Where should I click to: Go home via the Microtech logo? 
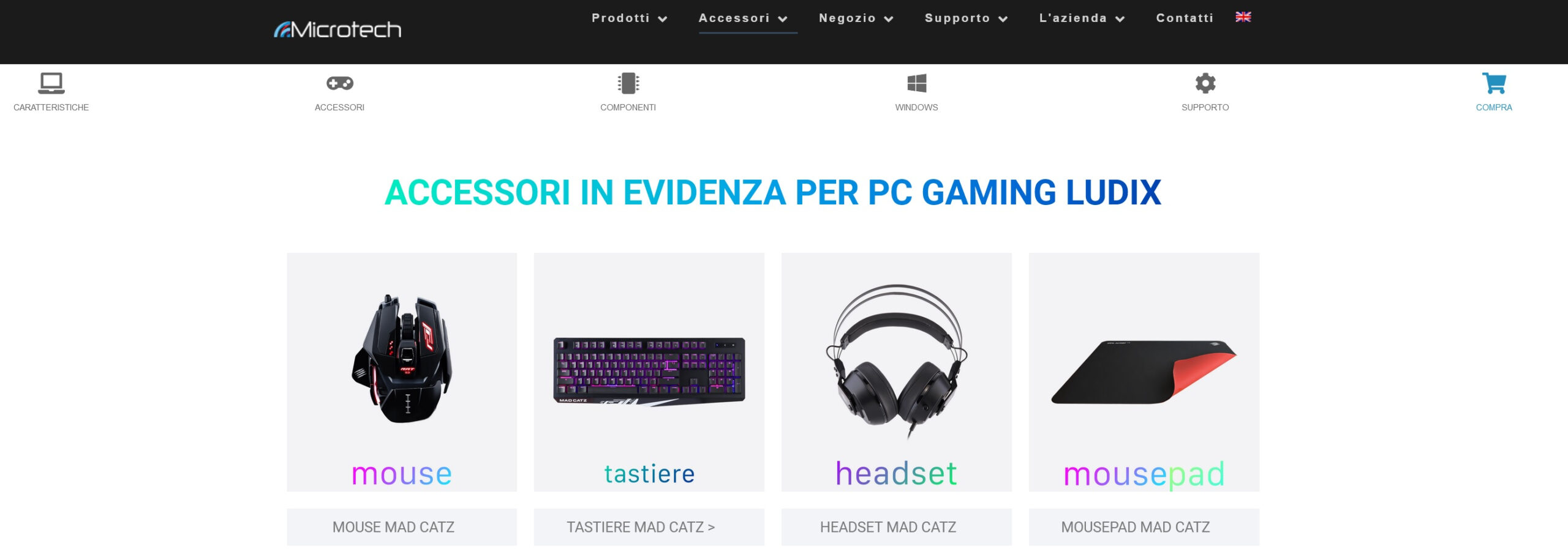[337, 29]
